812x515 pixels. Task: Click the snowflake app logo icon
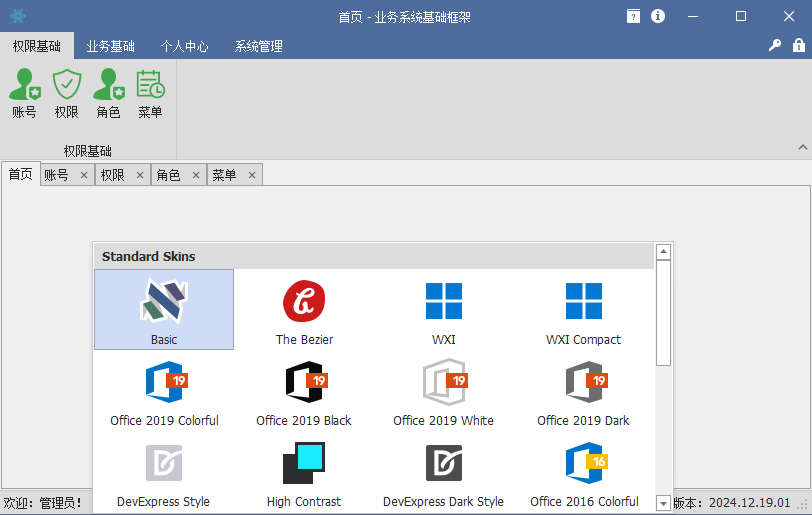[x=18, y=16]
